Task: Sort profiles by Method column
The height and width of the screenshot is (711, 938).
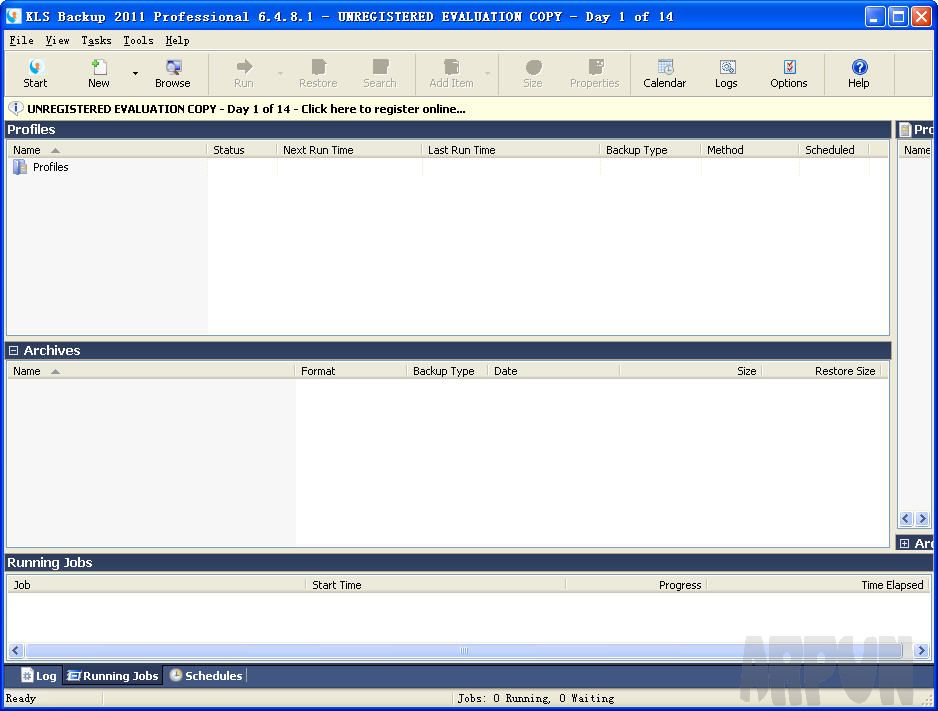Action: [x=750, y=150]
